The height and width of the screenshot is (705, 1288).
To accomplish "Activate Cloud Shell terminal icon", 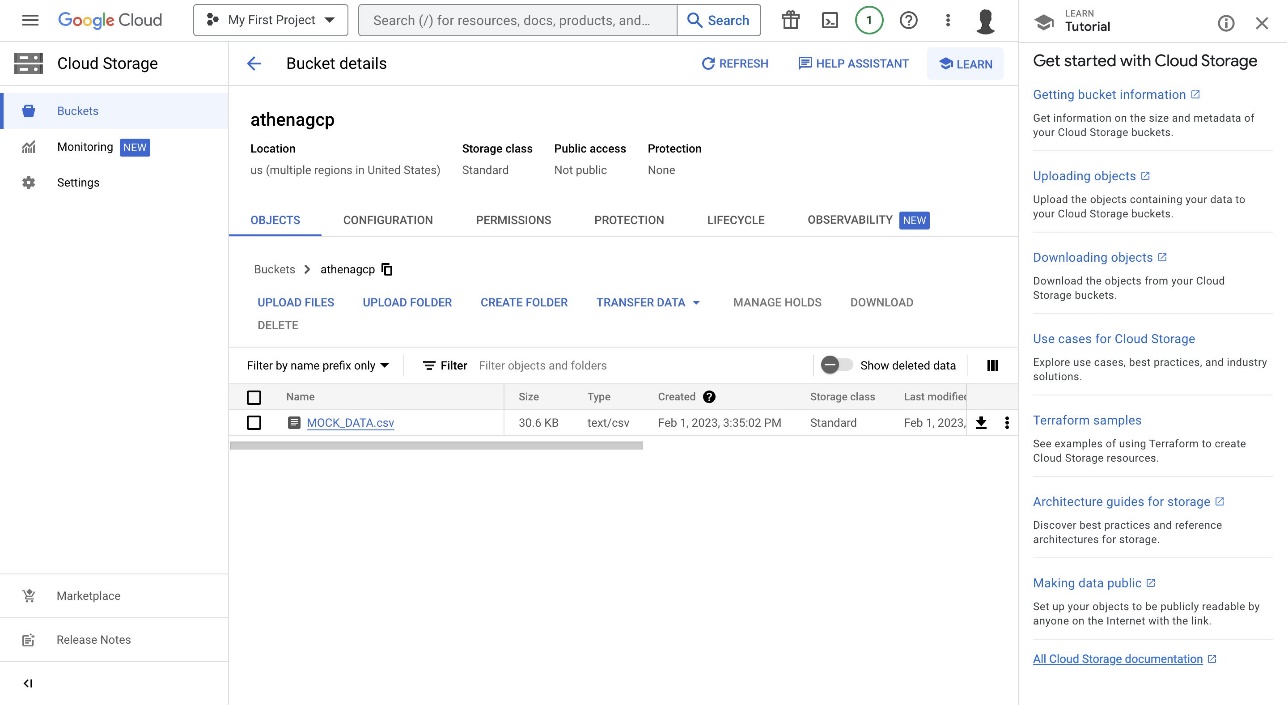I will pyautogui.click(x=830, y=20).
